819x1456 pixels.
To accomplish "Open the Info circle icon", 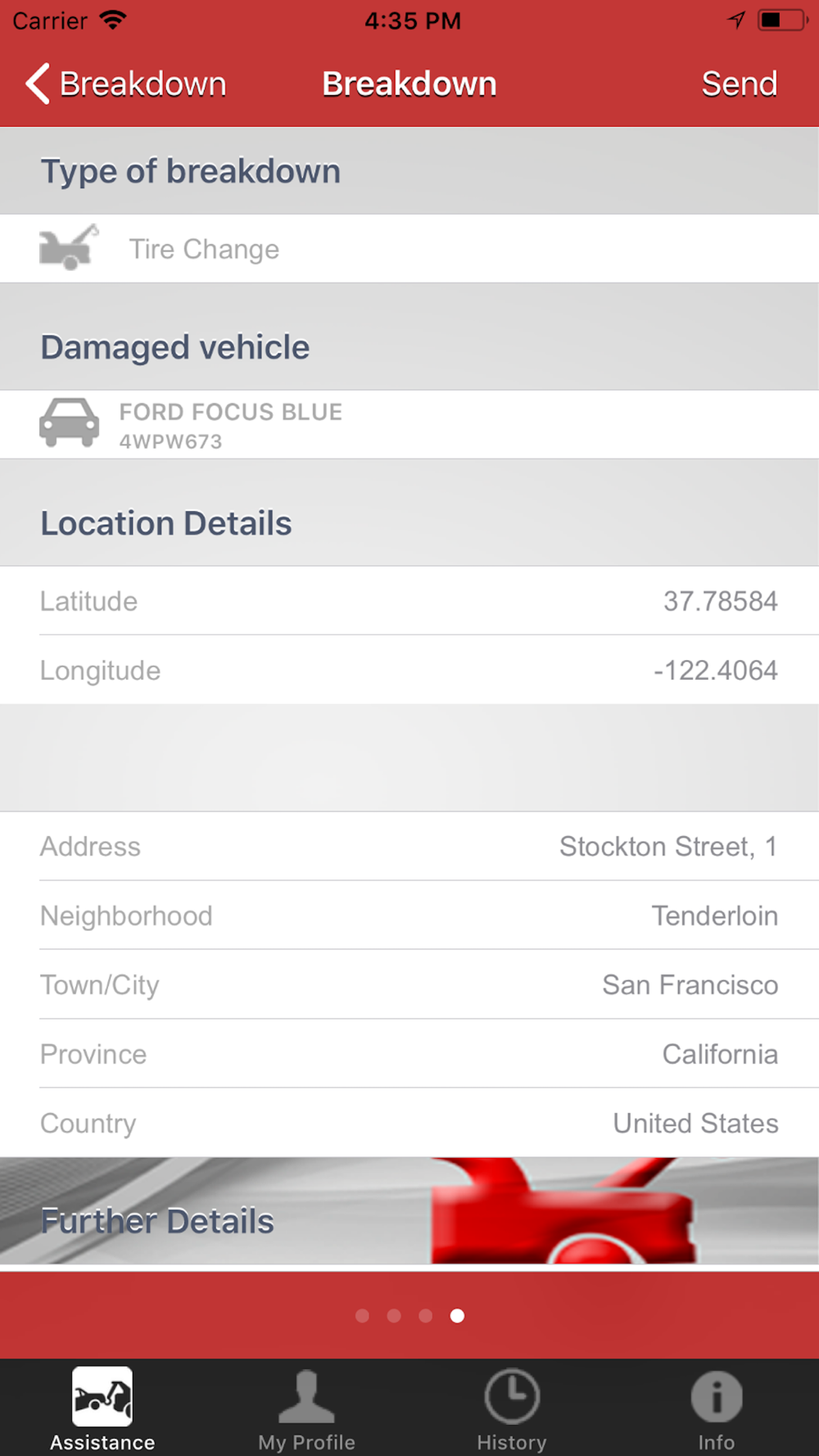I will coord(717,1397).
